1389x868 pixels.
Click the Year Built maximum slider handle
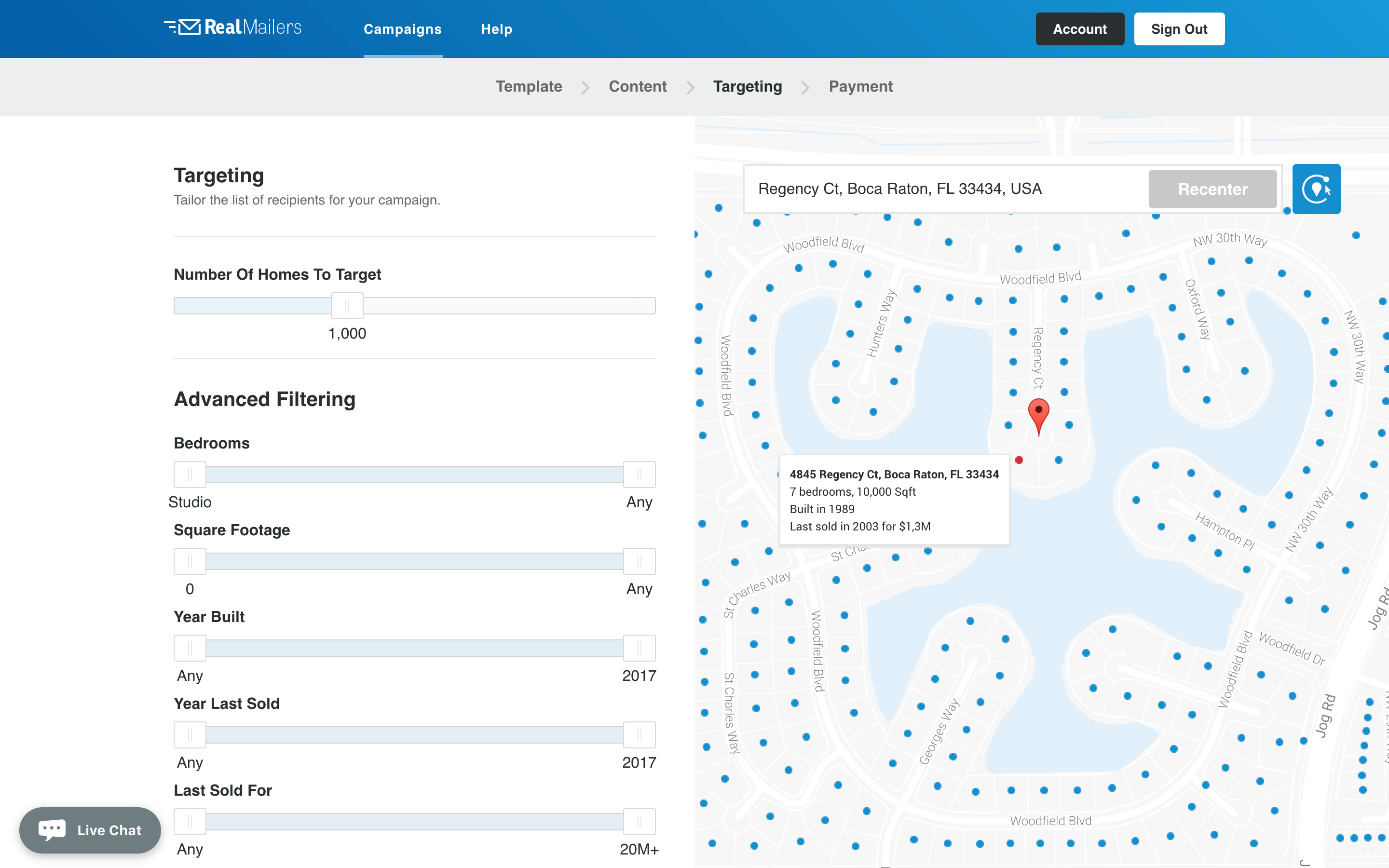[639, 648]
